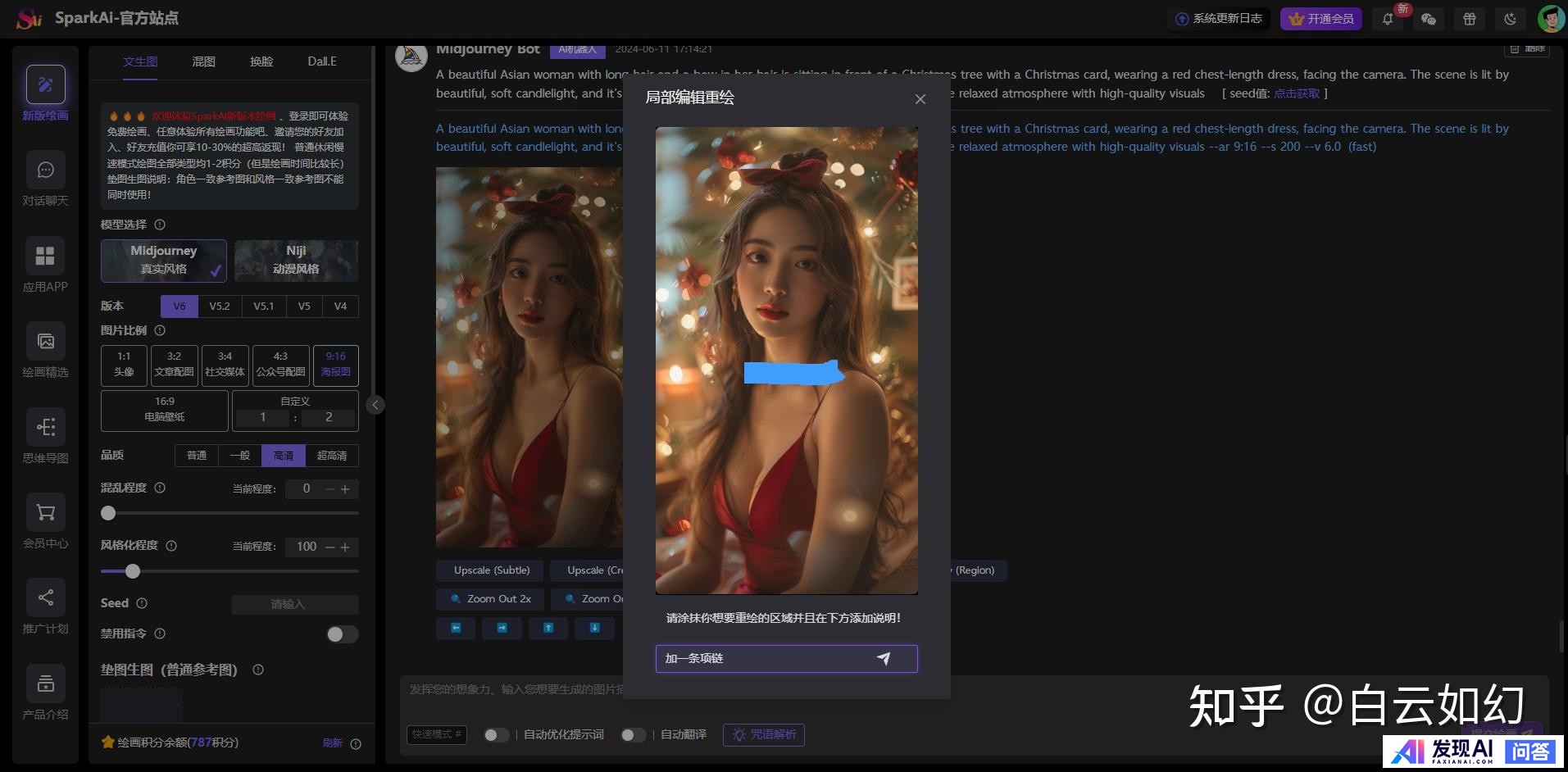1568x772 pixels.
Task: Toggle dark mode moon icon
Action: coord(1510,19)
